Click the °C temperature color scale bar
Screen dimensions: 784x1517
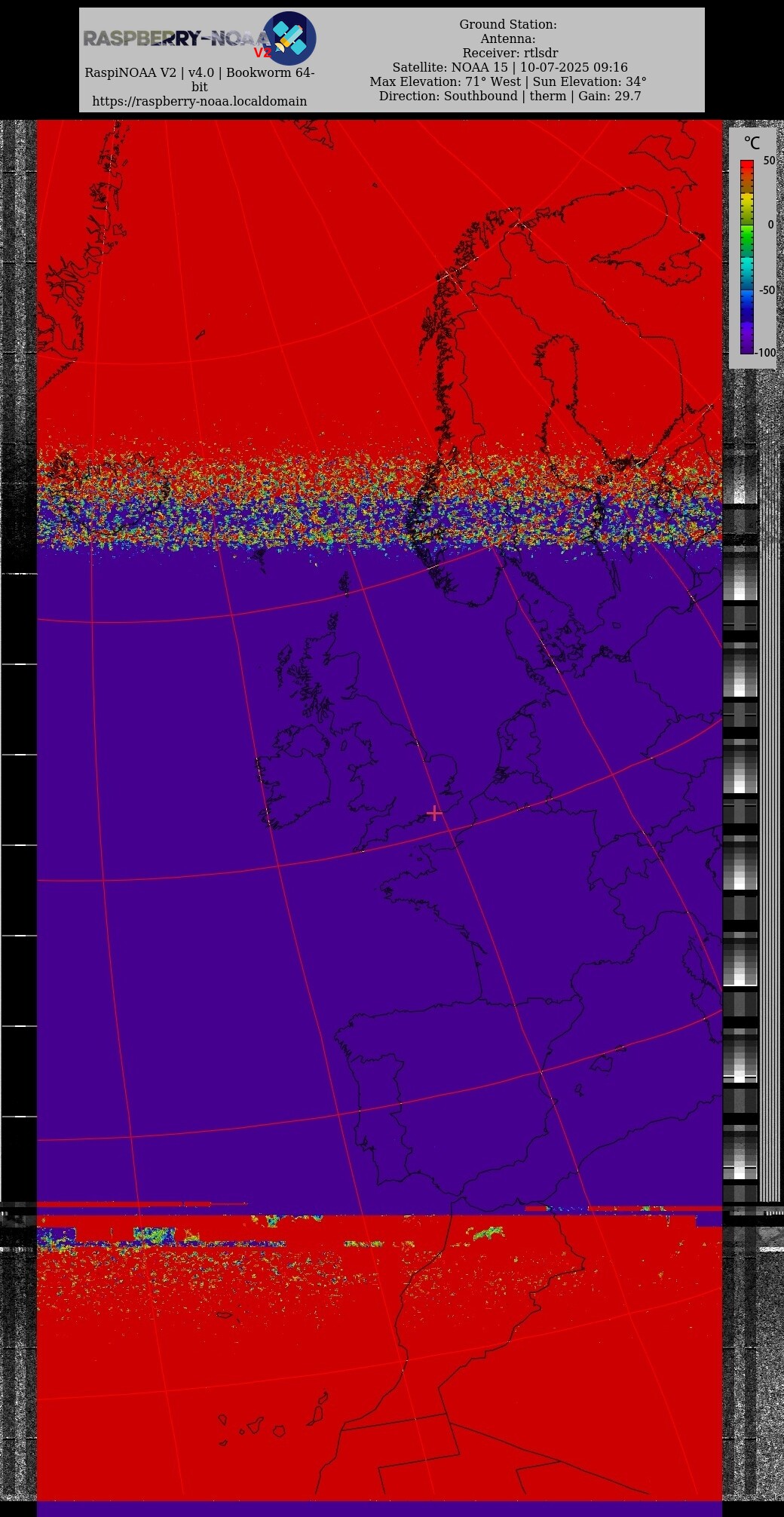coord(746,256)
